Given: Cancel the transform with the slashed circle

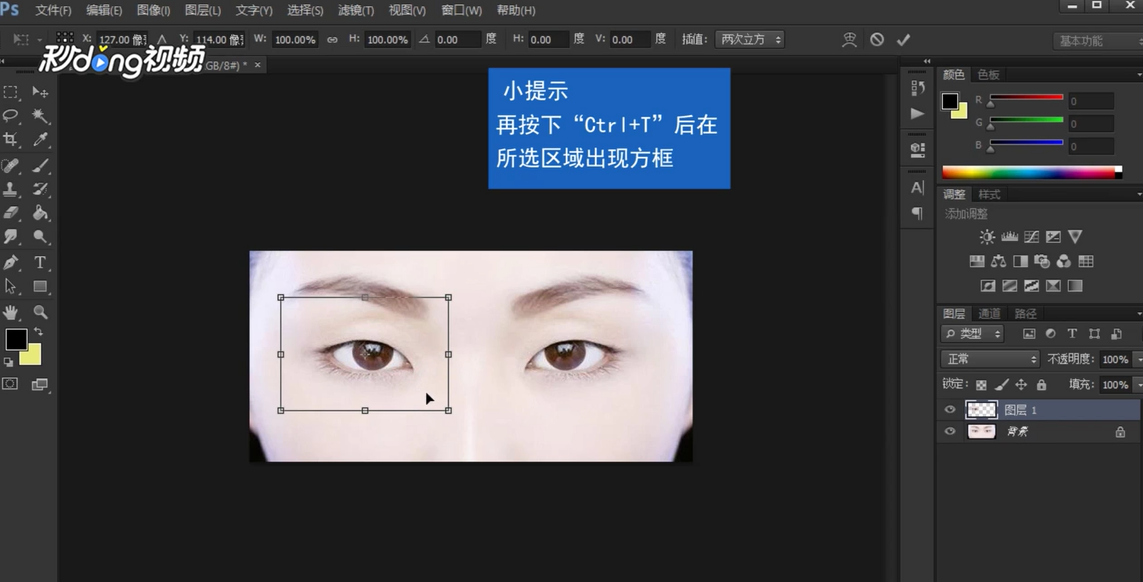Looking at the screenshot, I should coord(876,39).
